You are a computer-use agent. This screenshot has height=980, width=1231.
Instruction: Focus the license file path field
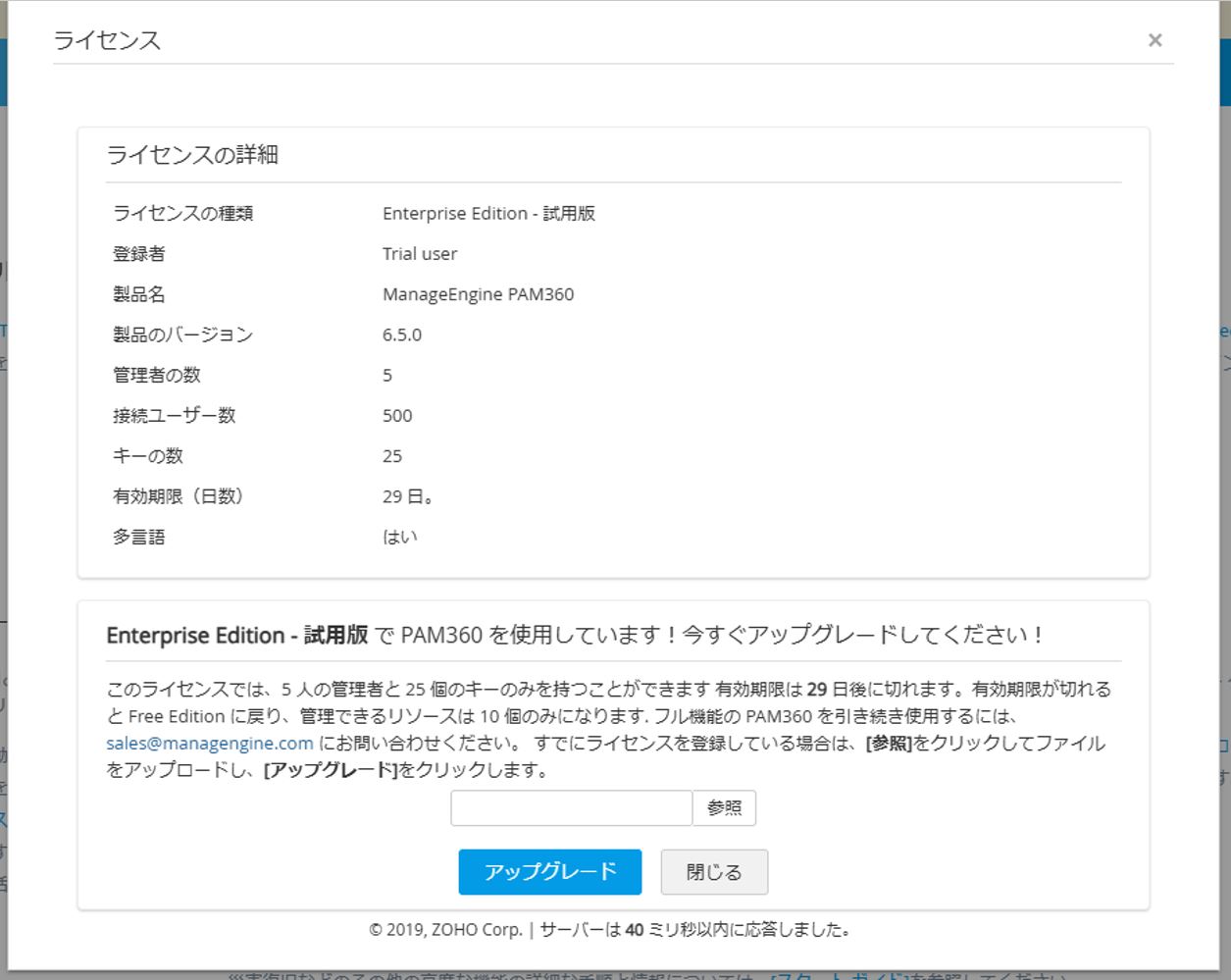point(571,807)
